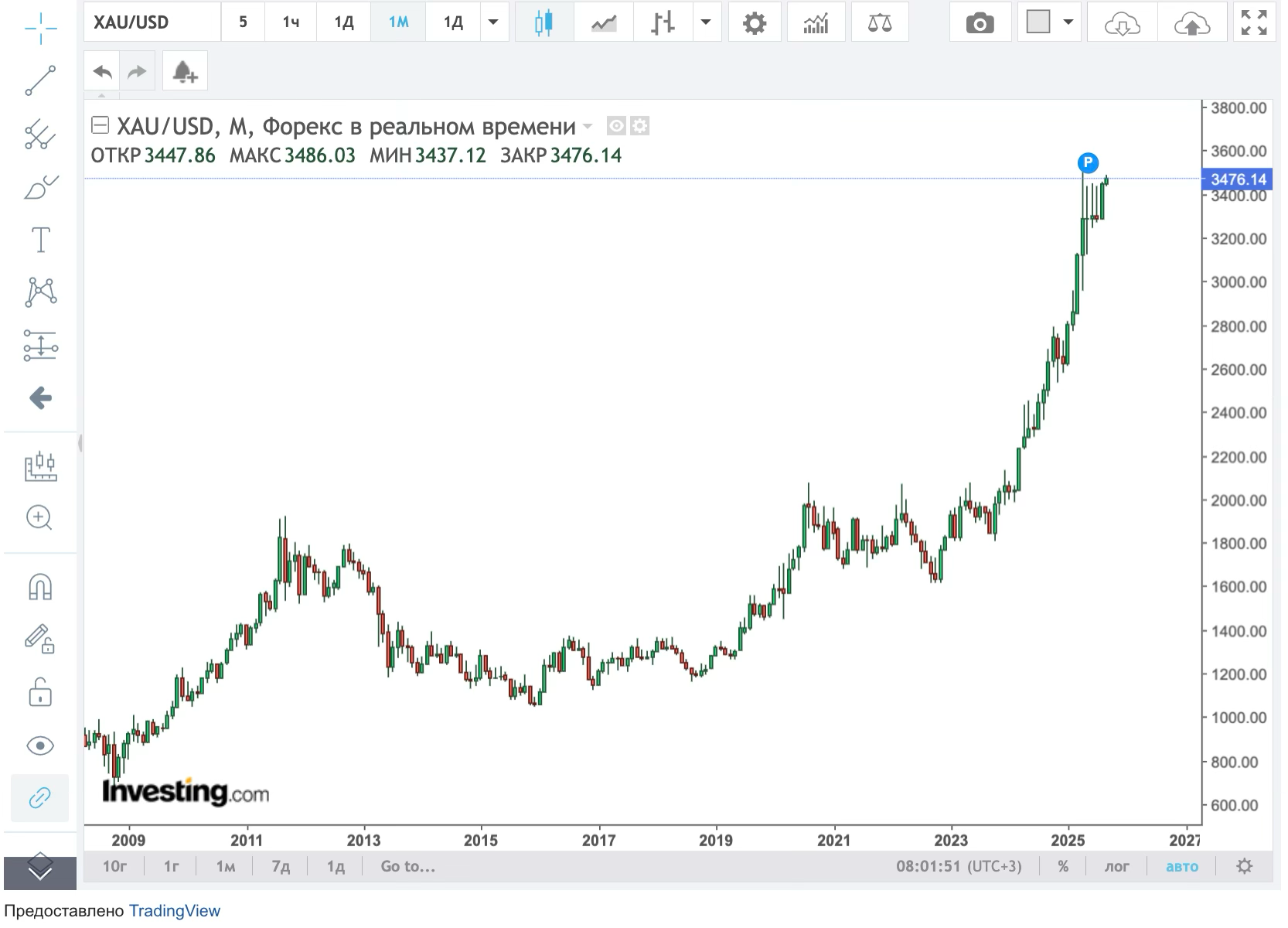Switch to the 1ч timeframe
Screen dimensions: 1288x928
(x=291, y=22)
